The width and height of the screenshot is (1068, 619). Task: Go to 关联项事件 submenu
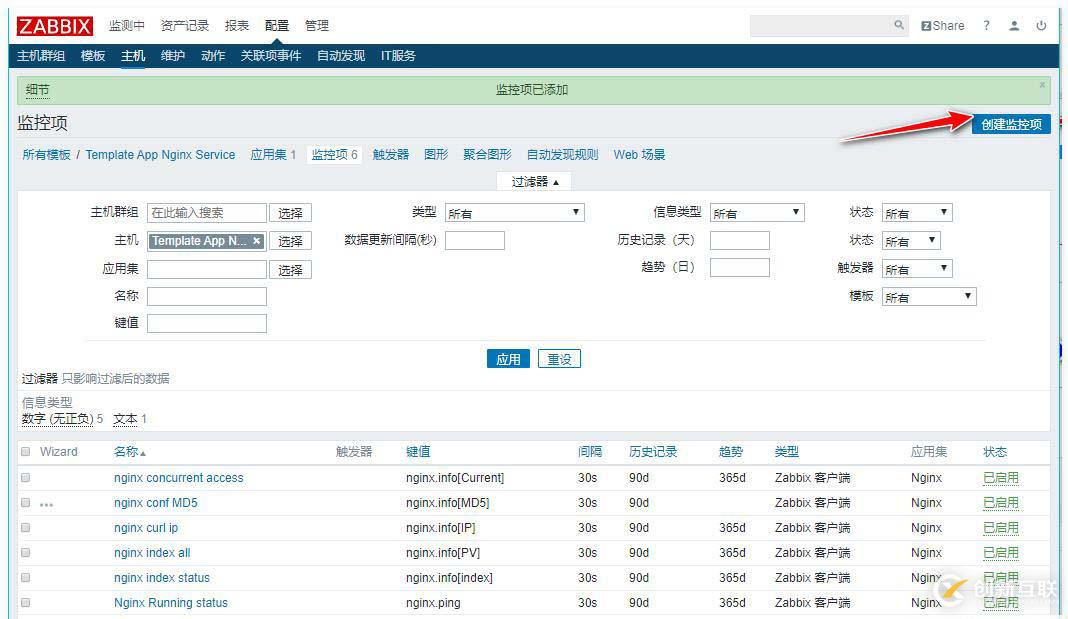click(x=270, y=56)
